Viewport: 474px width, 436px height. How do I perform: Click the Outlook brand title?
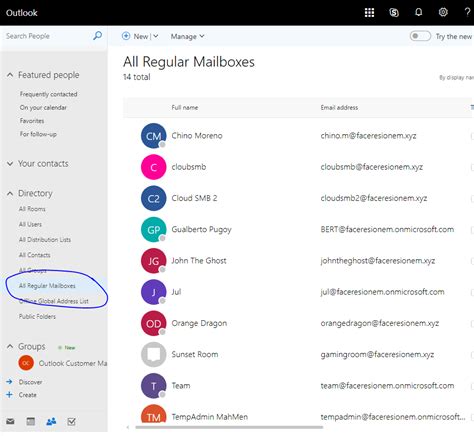22,13
